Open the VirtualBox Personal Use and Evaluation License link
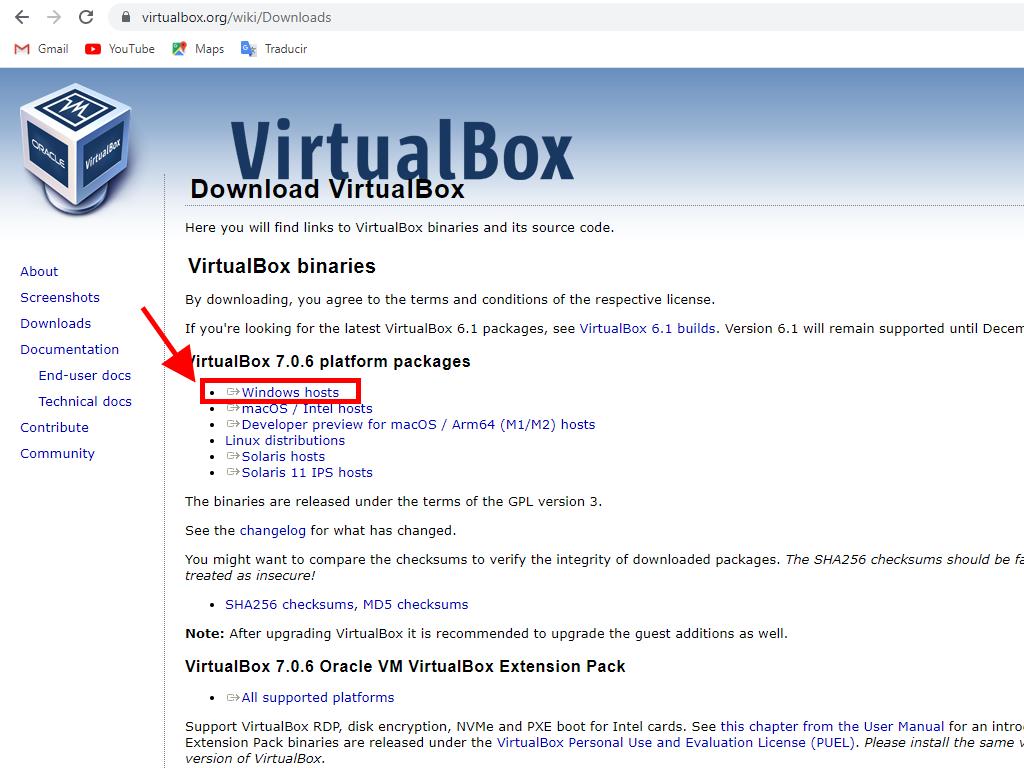Image resolution: width=1024 pixels, height=768 pixels. point(677,743)
